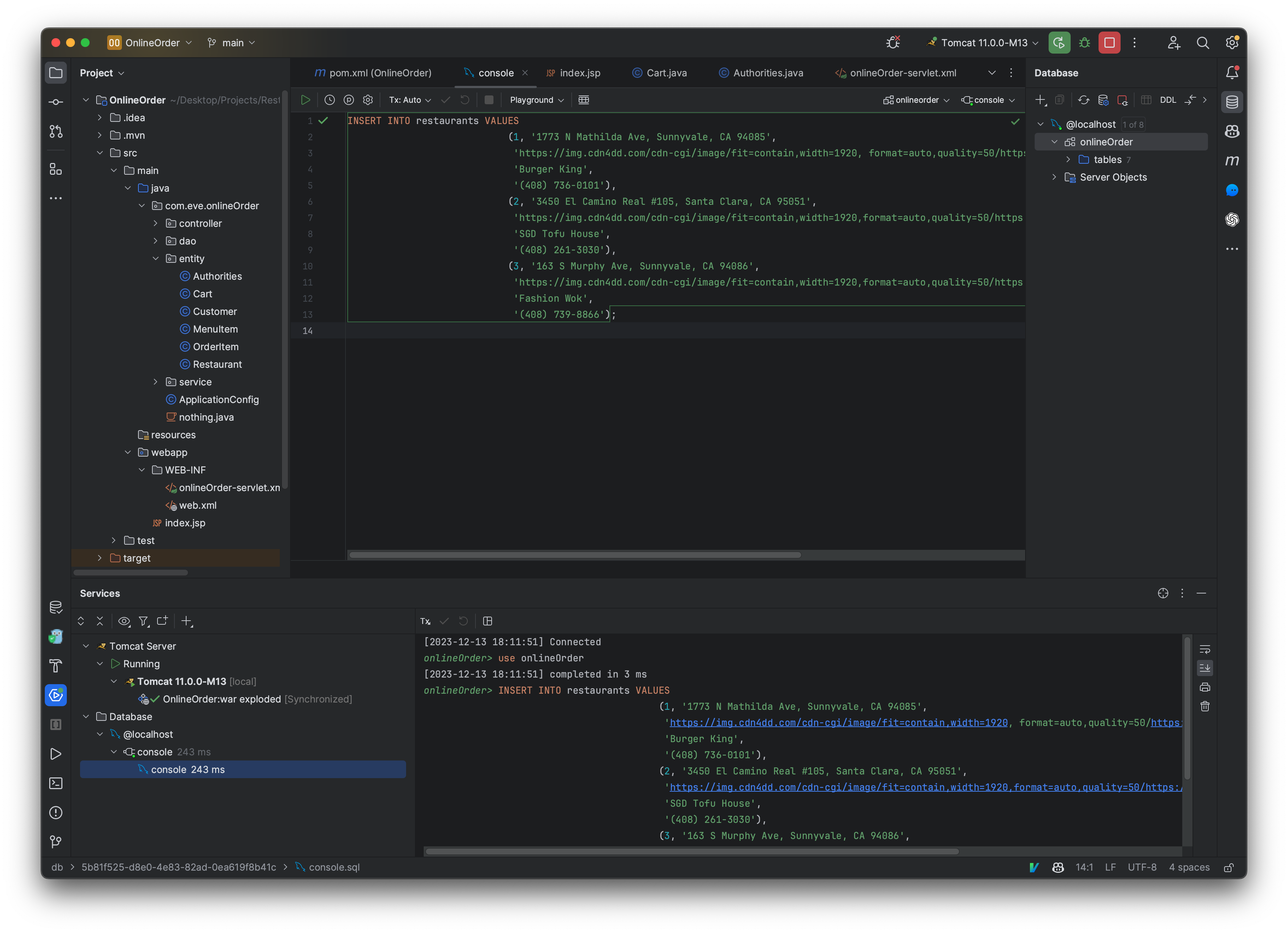Run the SQL statement in the console

(x=305, y=100)
